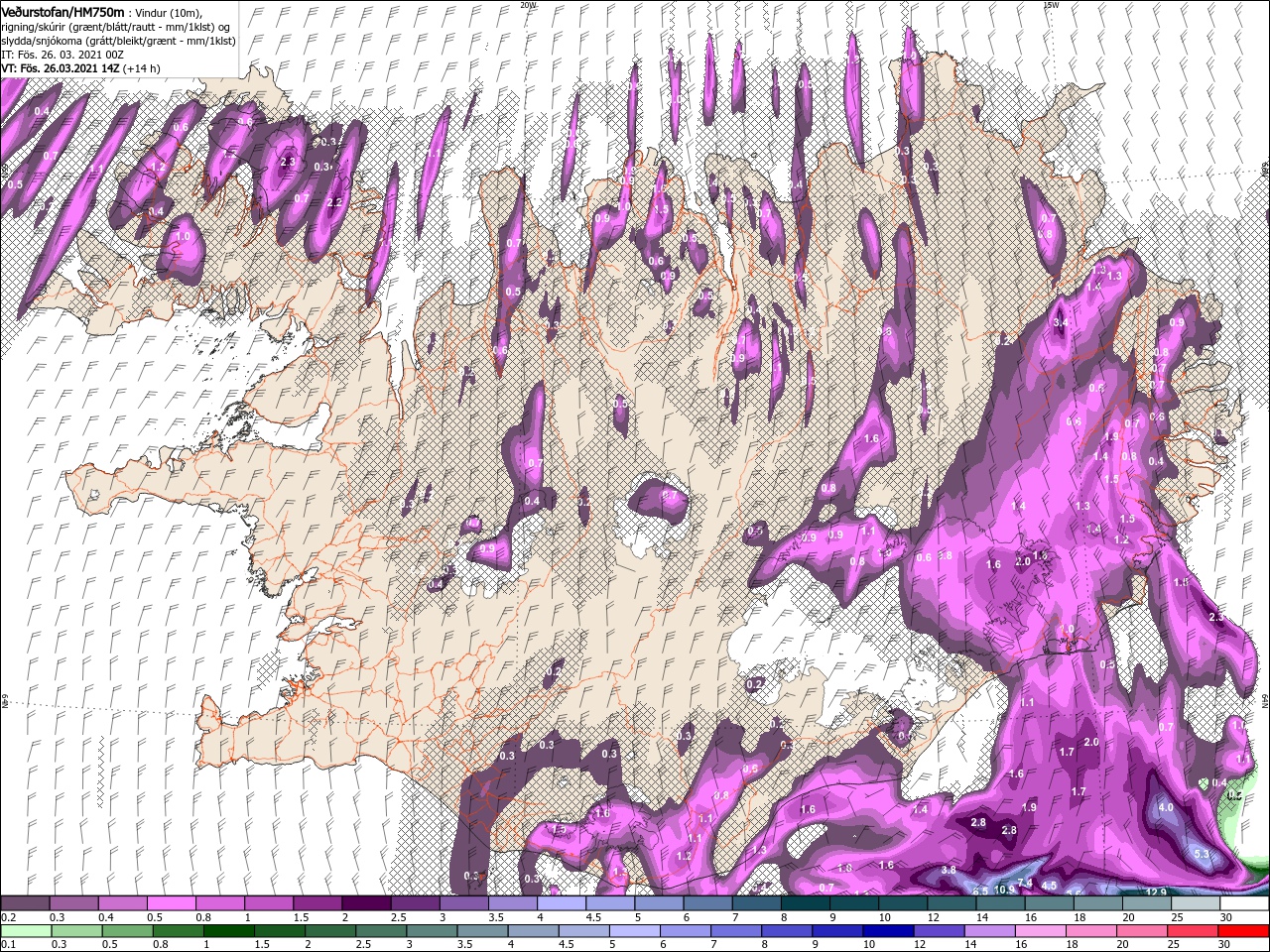Click the 5.3 precipitation value on the map

pos(1202,855)
